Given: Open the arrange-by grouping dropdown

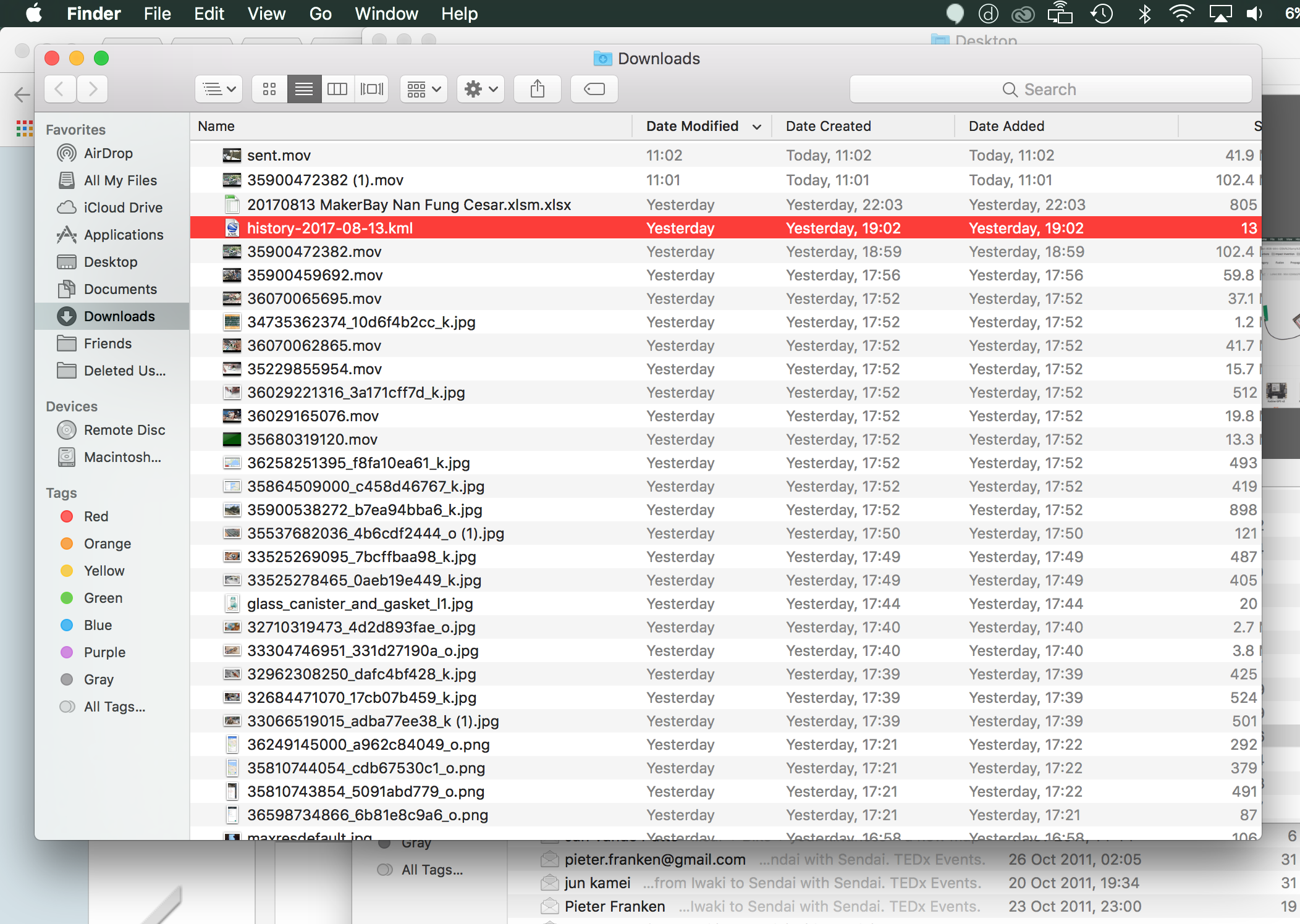Looking at the screenshot, I should tap(424, 90).
